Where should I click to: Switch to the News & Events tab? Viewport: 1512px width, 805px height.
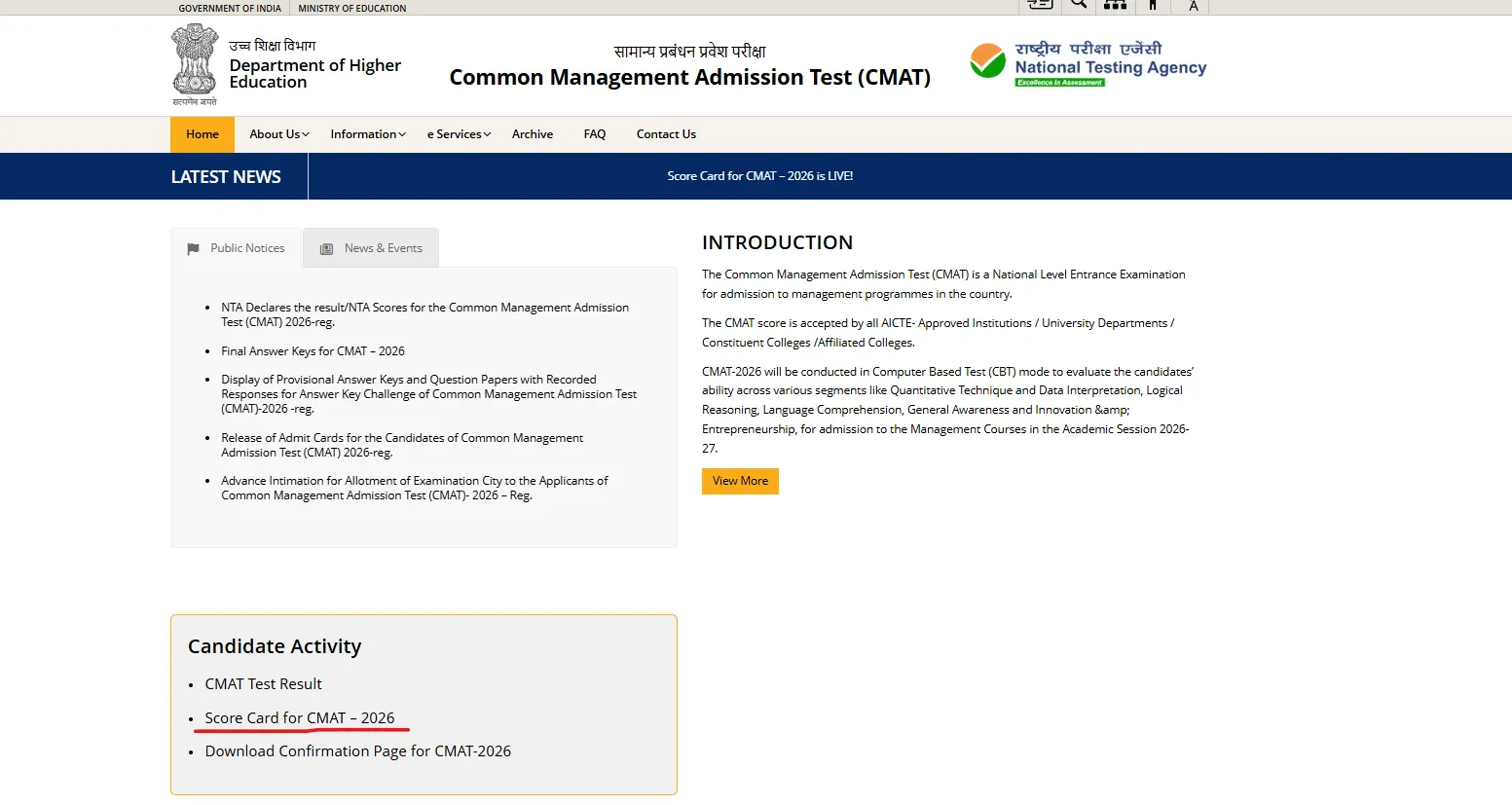click(371, 248)
